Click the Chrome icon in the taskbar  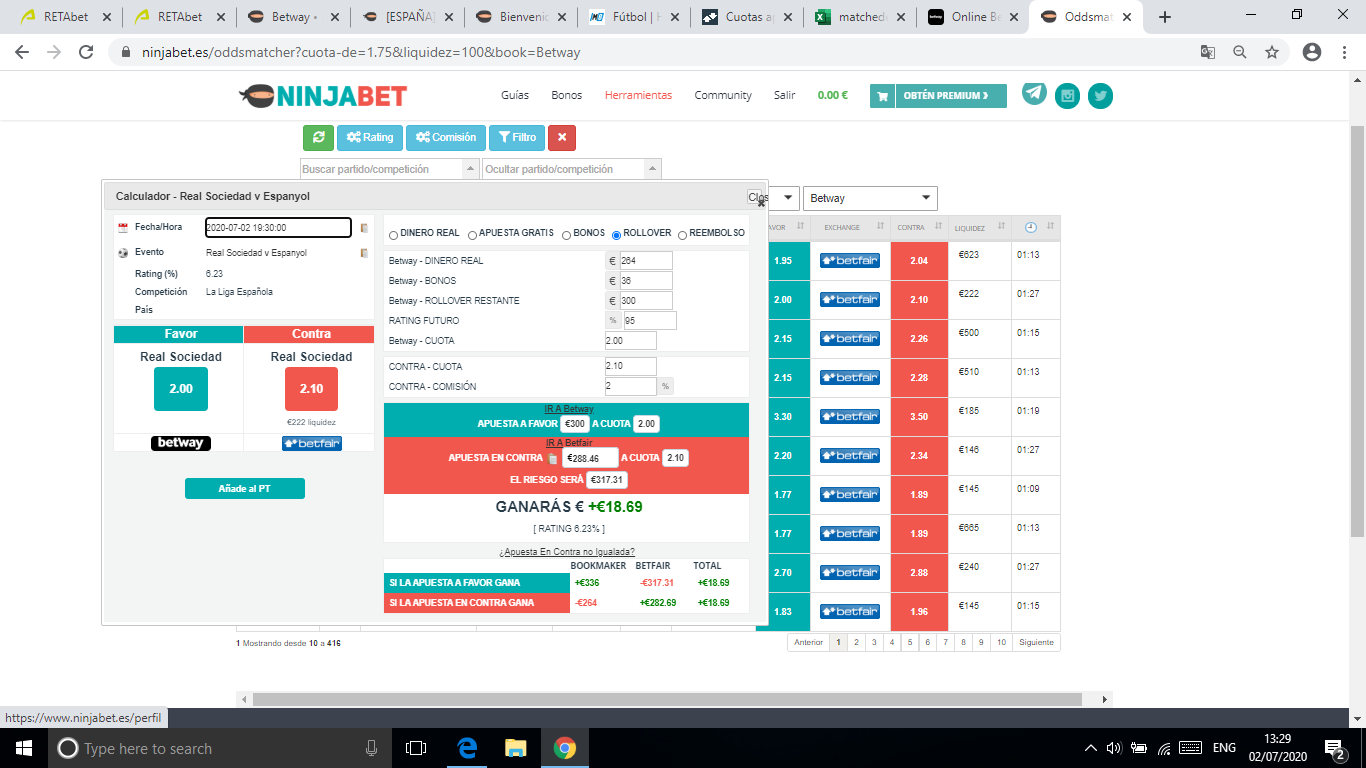coord(565,748)
